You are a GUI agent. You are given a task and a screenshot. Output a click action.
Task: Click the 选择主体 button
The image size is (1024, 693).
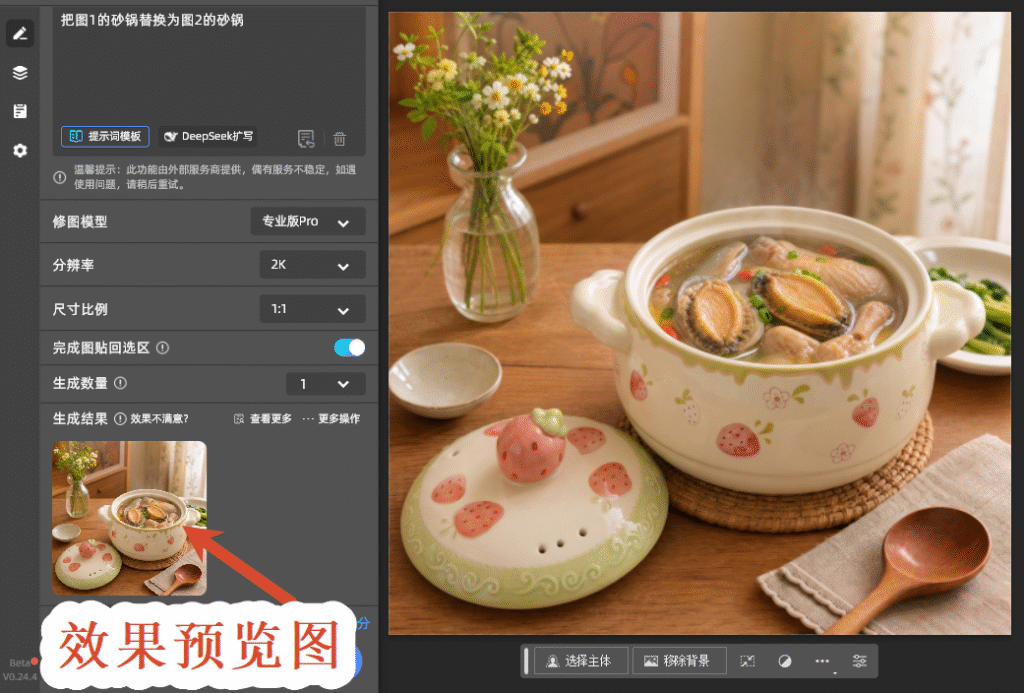click(581, 661)
